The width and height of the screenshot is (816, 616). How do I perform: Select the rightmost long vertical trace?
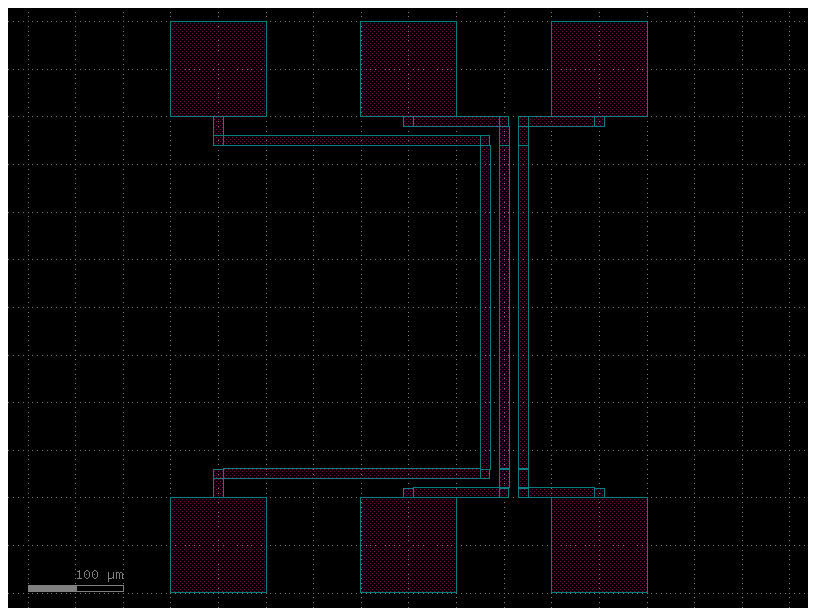[x=523, y=300]
